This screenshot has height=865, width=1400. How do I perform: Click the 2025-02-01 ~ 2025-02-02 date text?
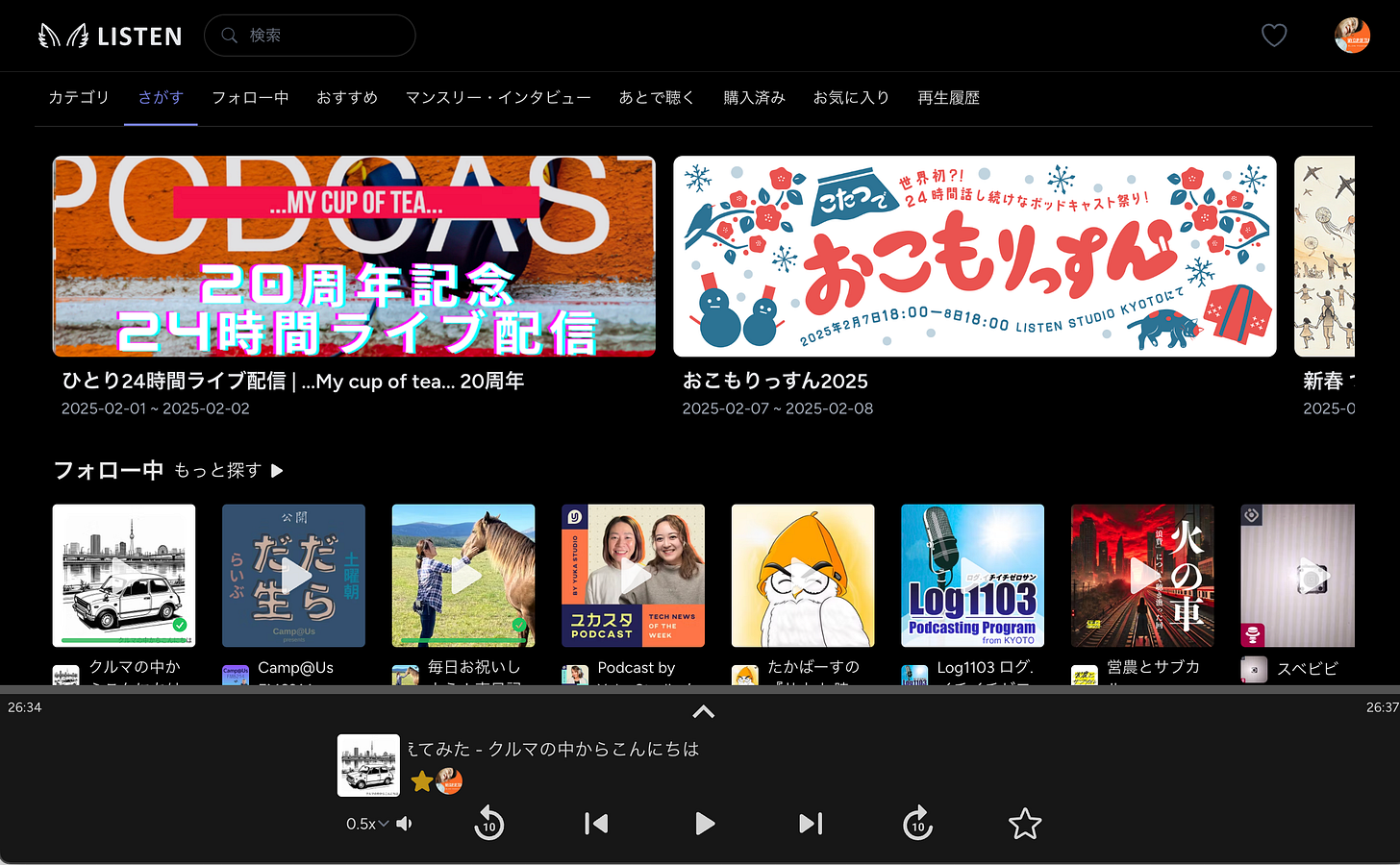(x=156, y=408)
